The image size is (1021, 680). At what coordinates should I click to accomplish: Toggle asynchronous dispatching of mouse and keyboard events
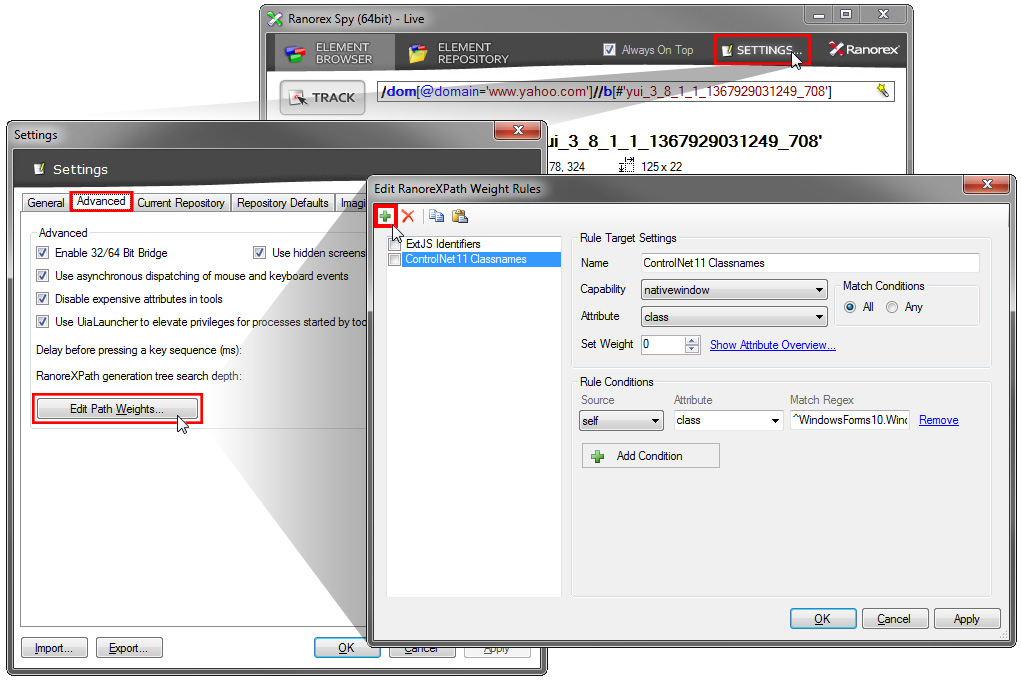click(x=42, y=276)
